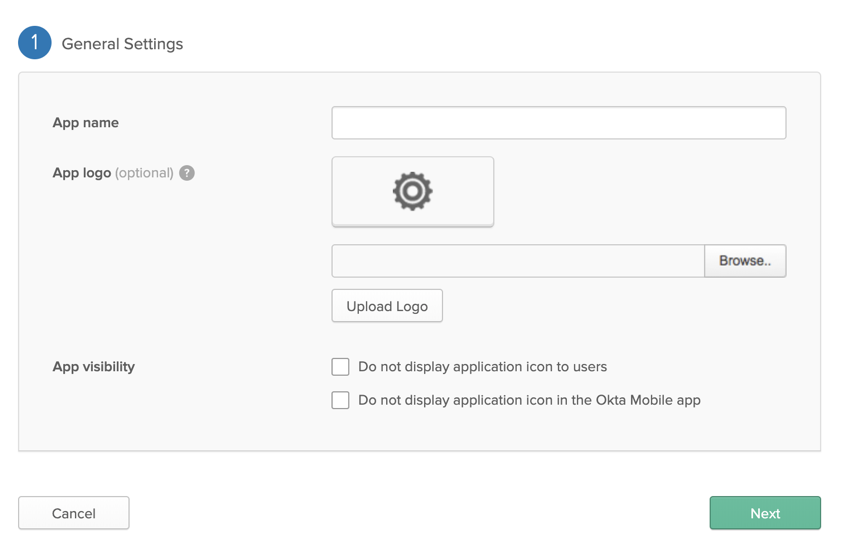Image resolution: width=864 pixels, height=560 pixels.
Task: Click the General Settings heading
Action: point(122,44)
